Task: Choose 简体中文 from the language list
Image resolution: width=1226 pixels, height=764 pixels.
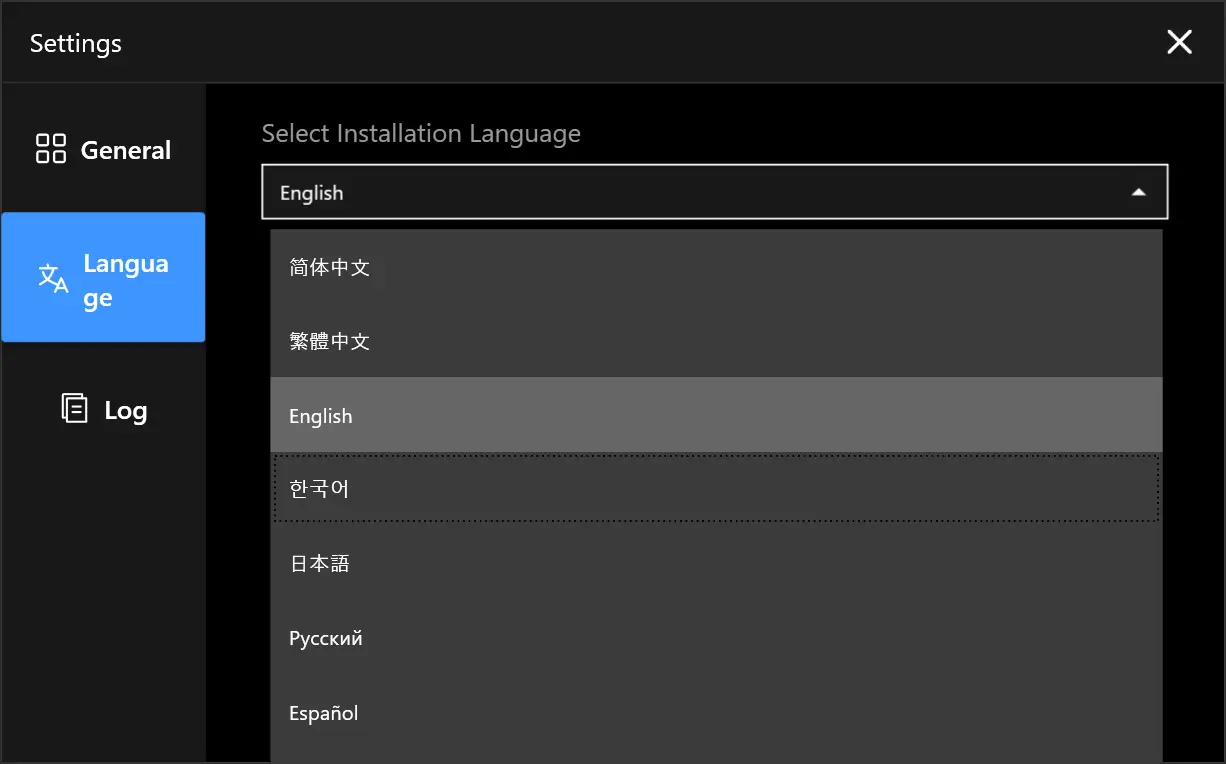Action: pos(716,267)
